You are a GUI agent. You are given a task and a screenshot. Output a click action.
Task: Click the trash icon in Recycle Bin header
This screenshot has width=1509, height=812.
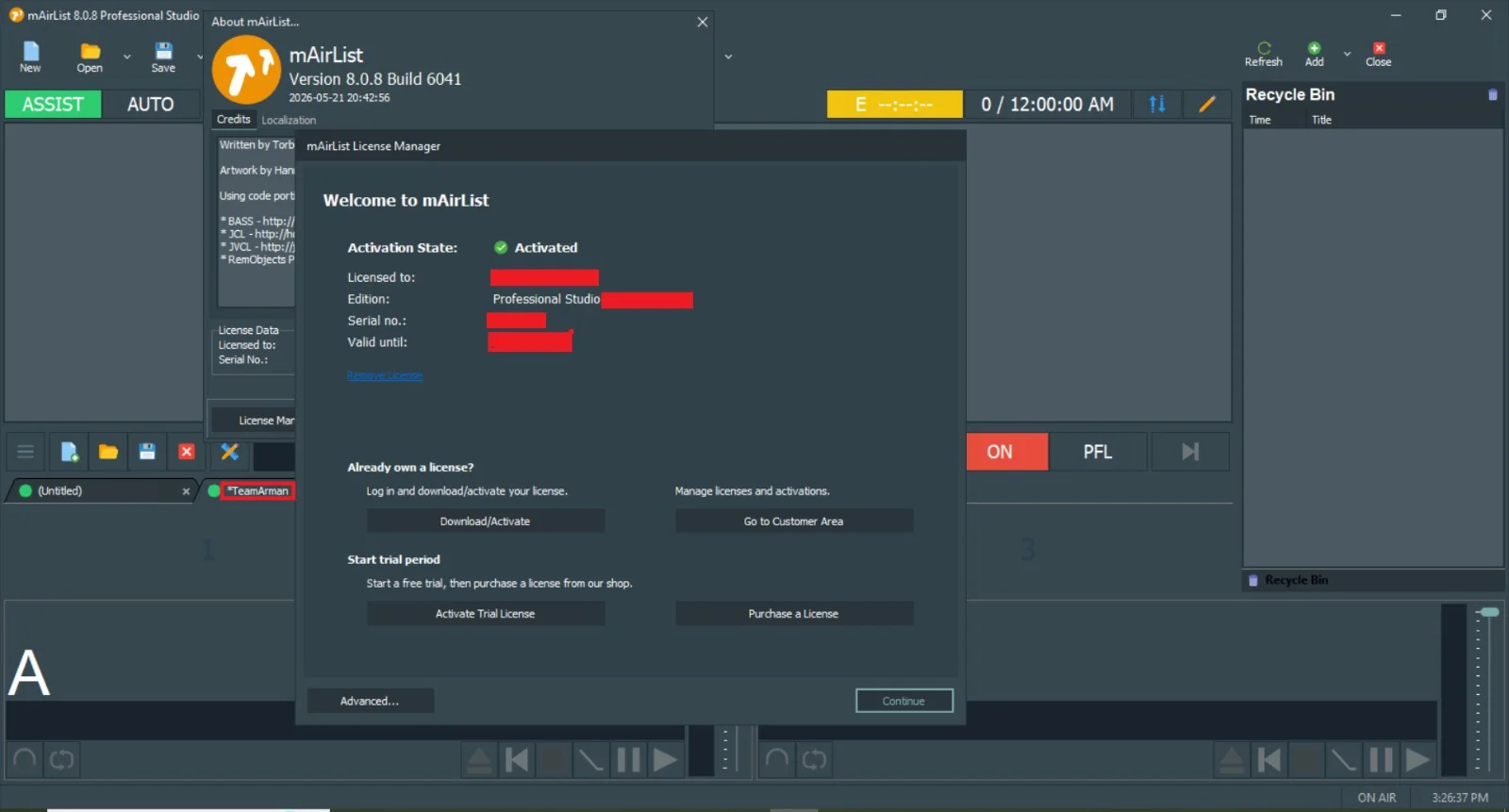pyautogui.click(x=1492, y=94)
